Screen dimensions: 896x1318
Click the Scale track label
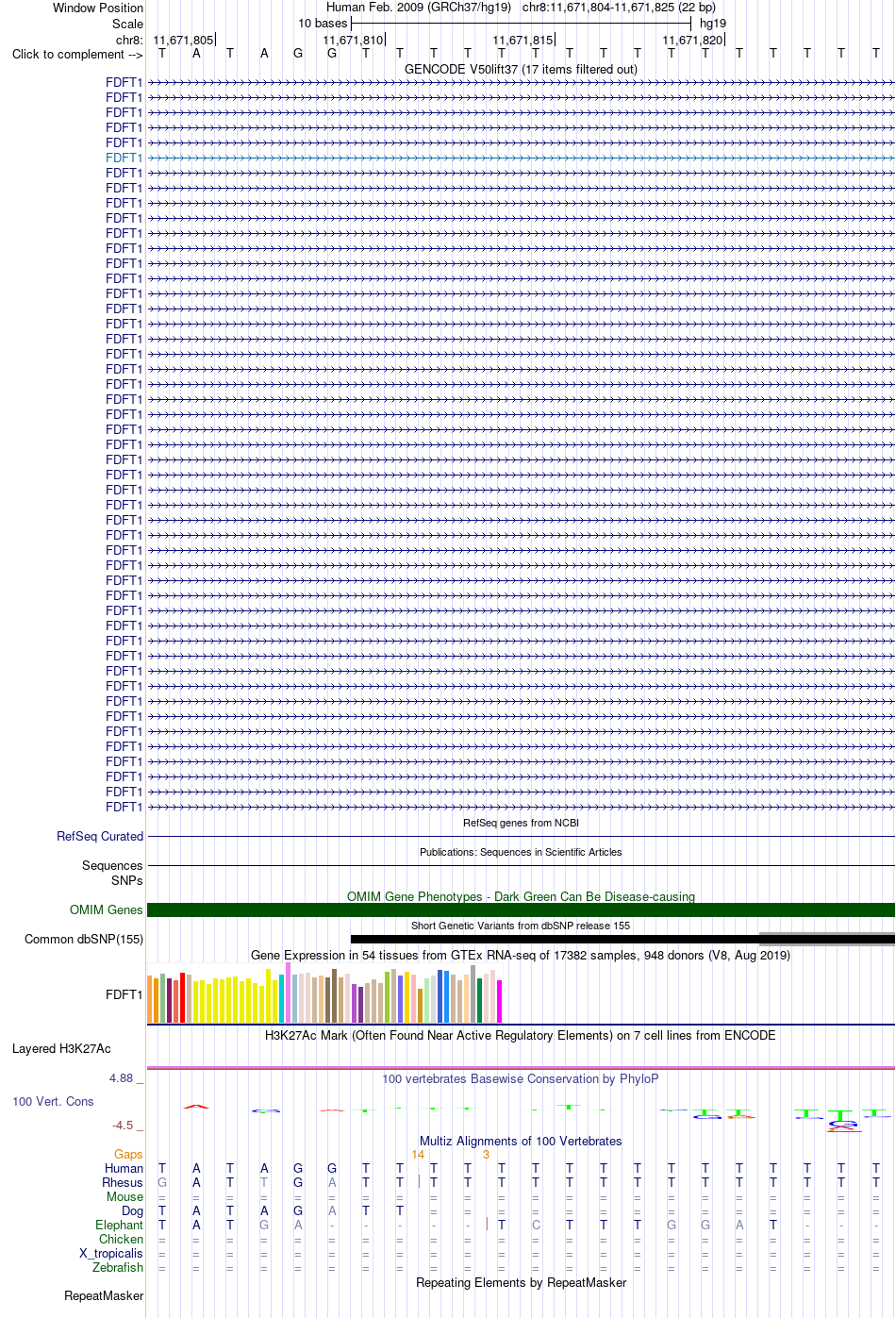tap(127, 24)
